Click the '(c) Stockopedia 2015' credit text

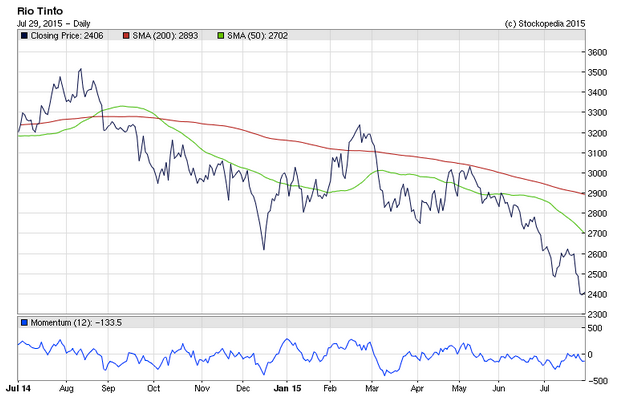coord(545,23)
